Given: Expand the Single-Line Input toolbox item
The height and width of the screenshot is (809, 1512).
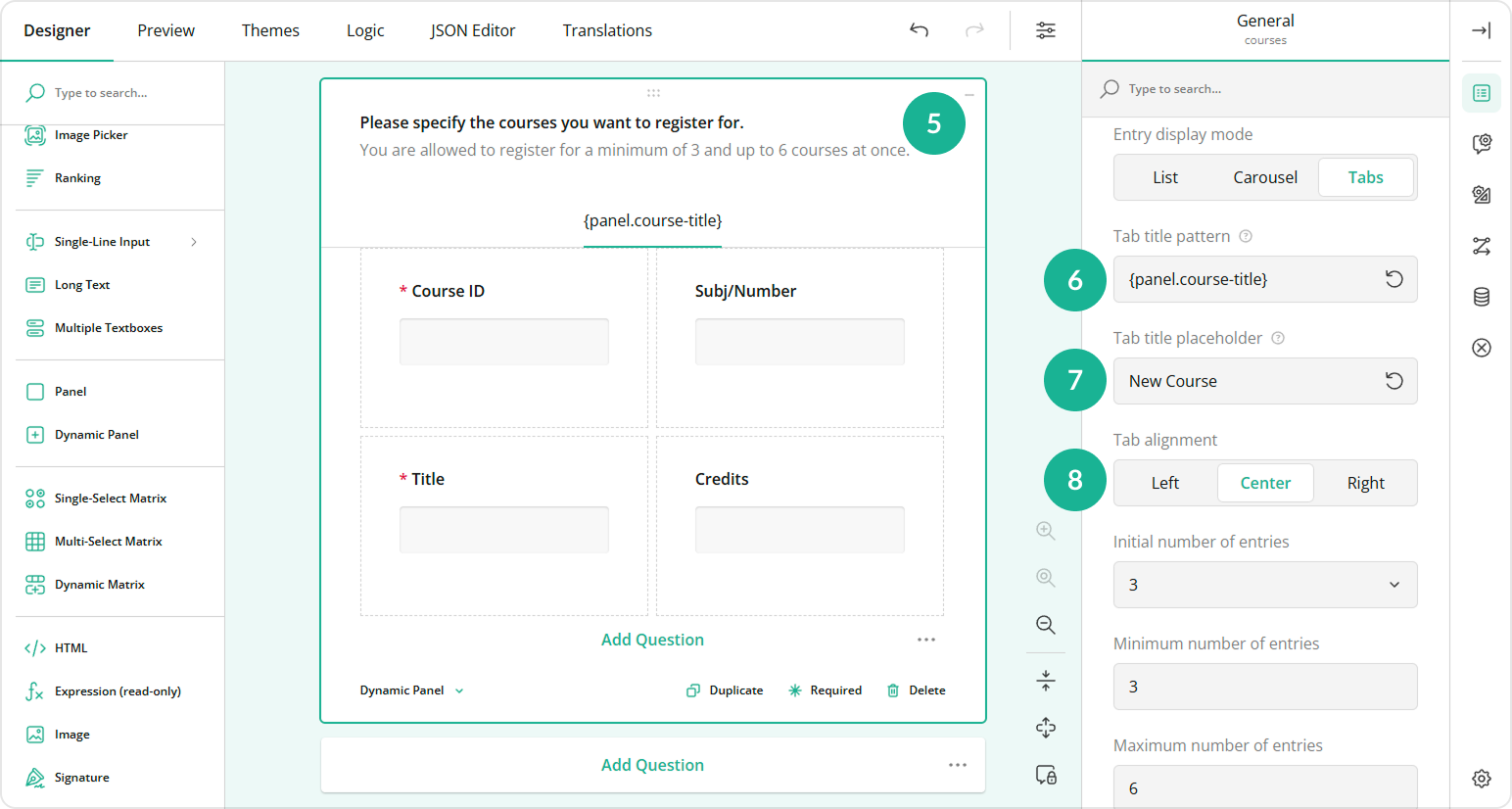Looking at the screenshot, I should (x=193, y=241).
